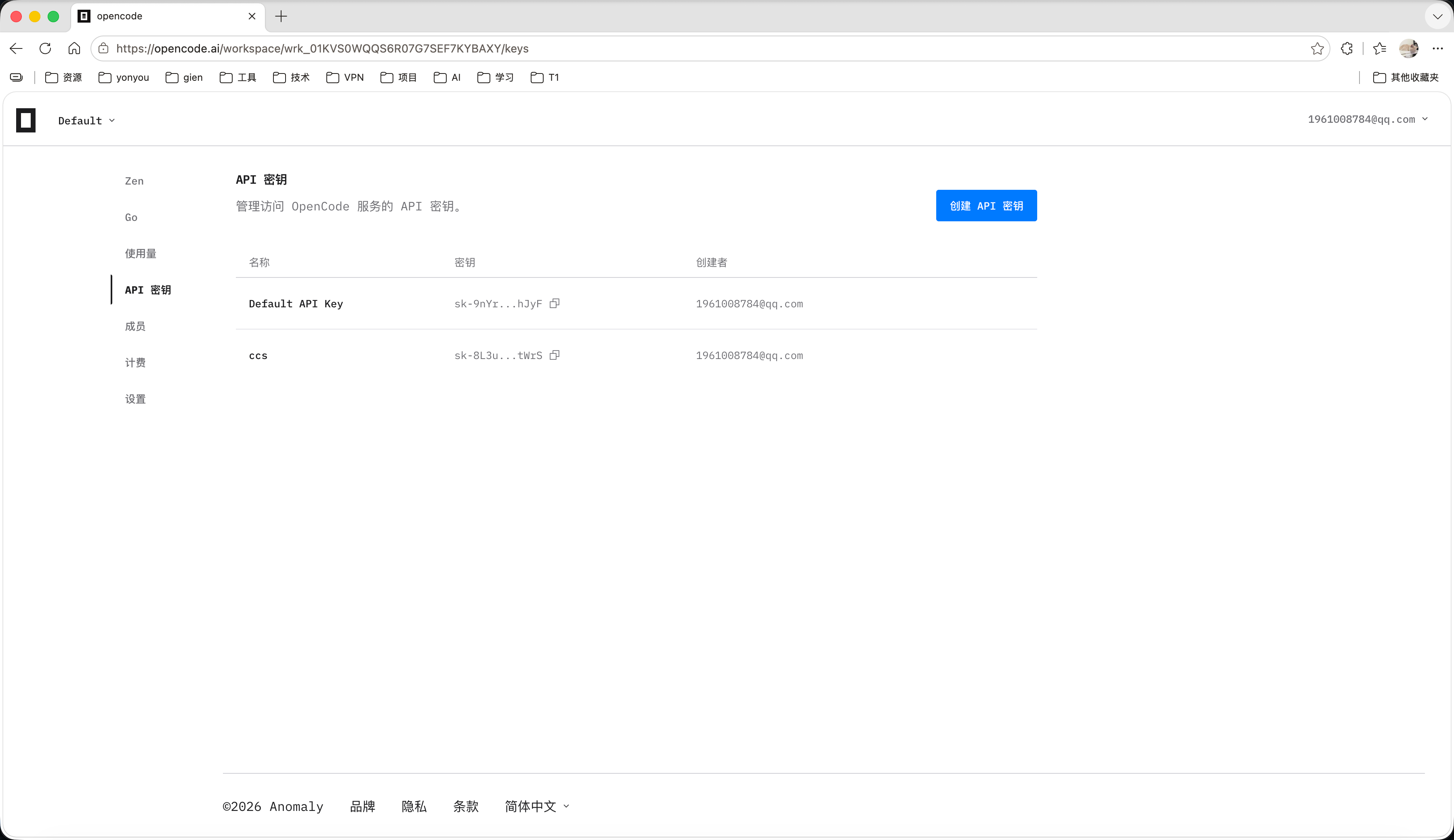1454x840 pixels.
Task: Change language via 简体中文 dropdown
Action: click(537, 806)
